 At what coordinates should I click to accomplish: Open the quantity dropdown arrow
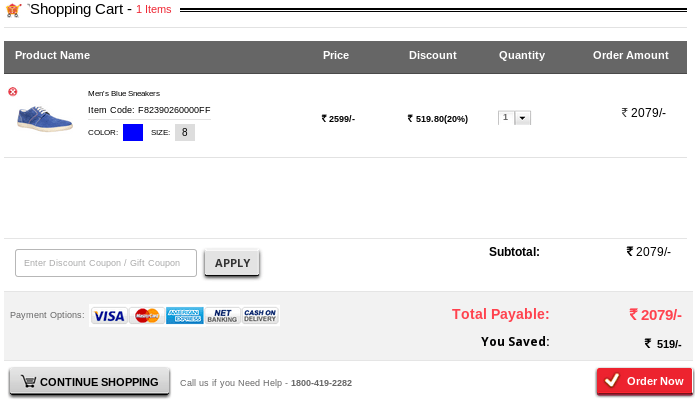click(x=523, y=118)
